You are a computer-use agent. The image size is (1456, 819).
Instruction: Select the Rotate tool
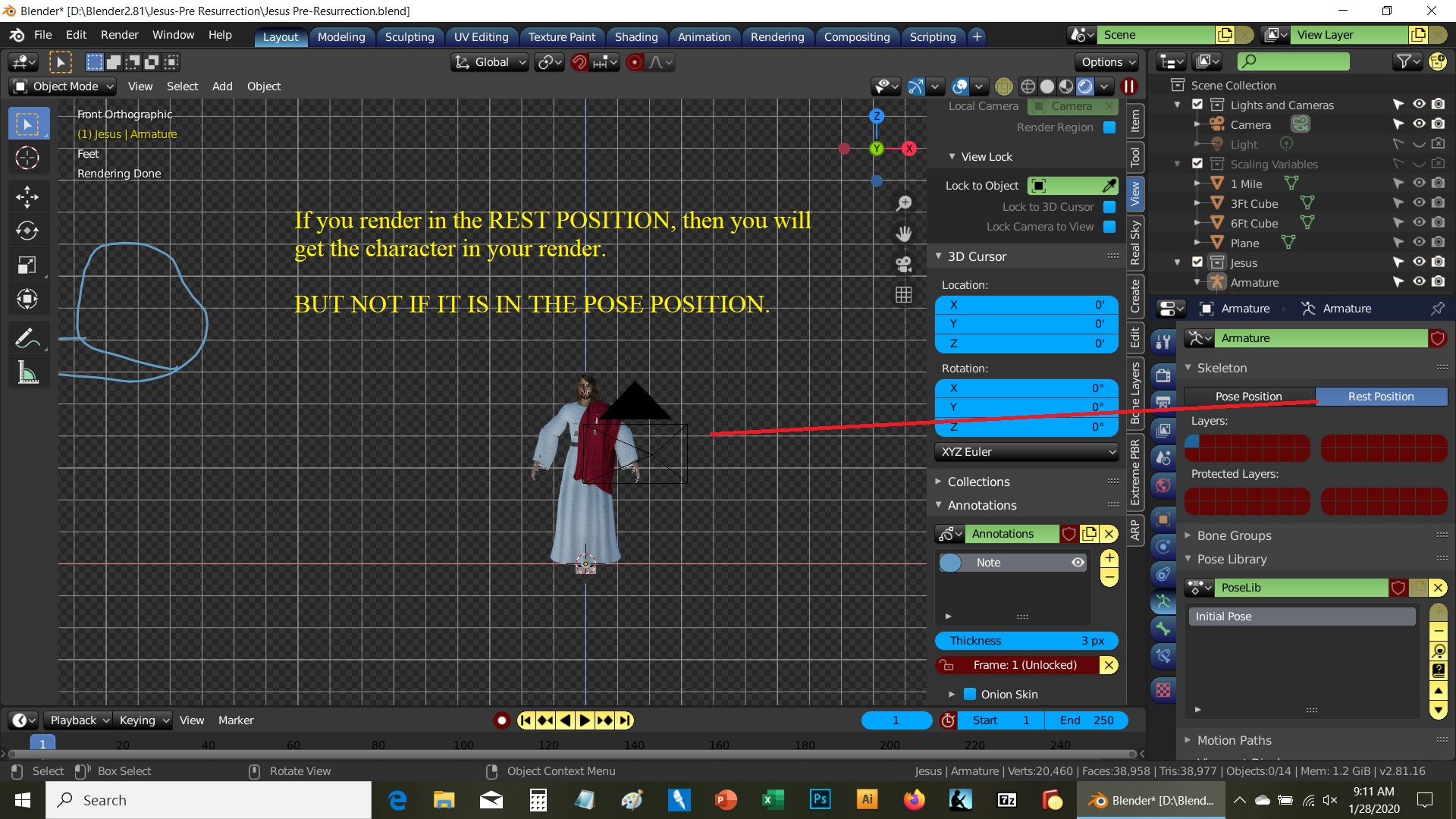coord(27,231)
